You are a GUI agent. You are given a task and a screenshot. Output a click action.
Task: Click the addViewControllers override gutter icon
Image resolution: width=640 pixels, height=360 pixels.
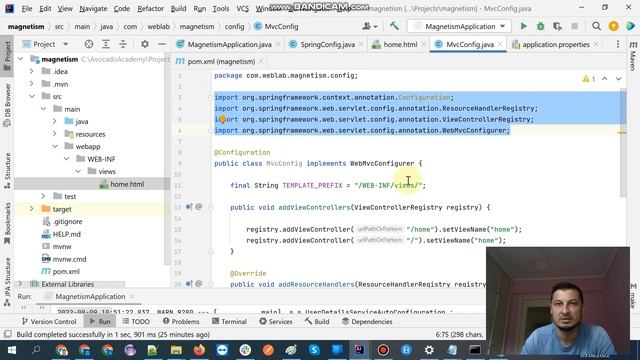click(189, 207)
